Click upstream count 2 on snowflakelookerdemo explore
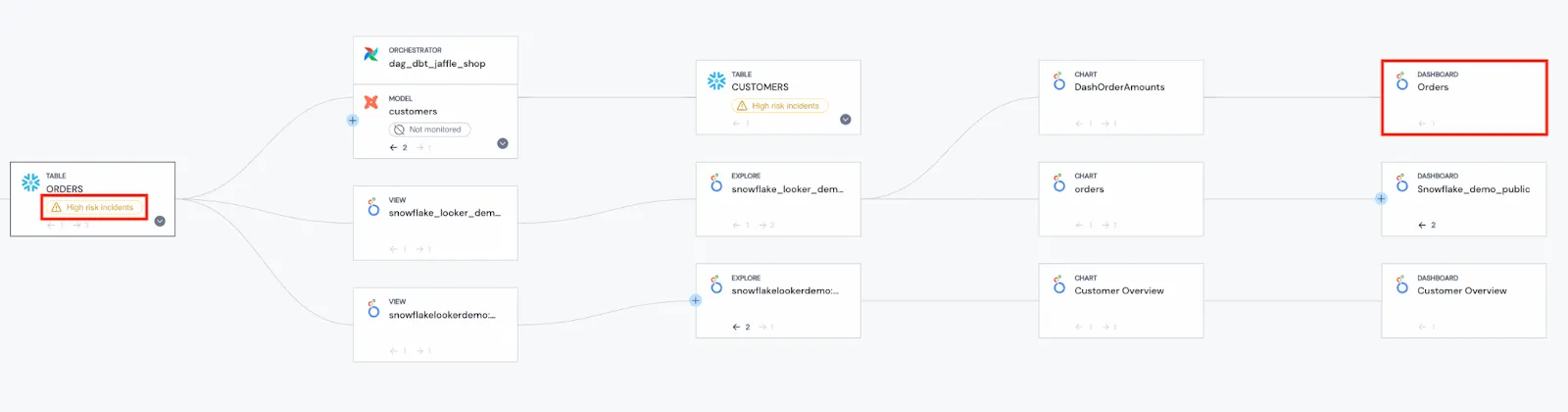This screenshot has width=1568, height=412. pos(742,328)
